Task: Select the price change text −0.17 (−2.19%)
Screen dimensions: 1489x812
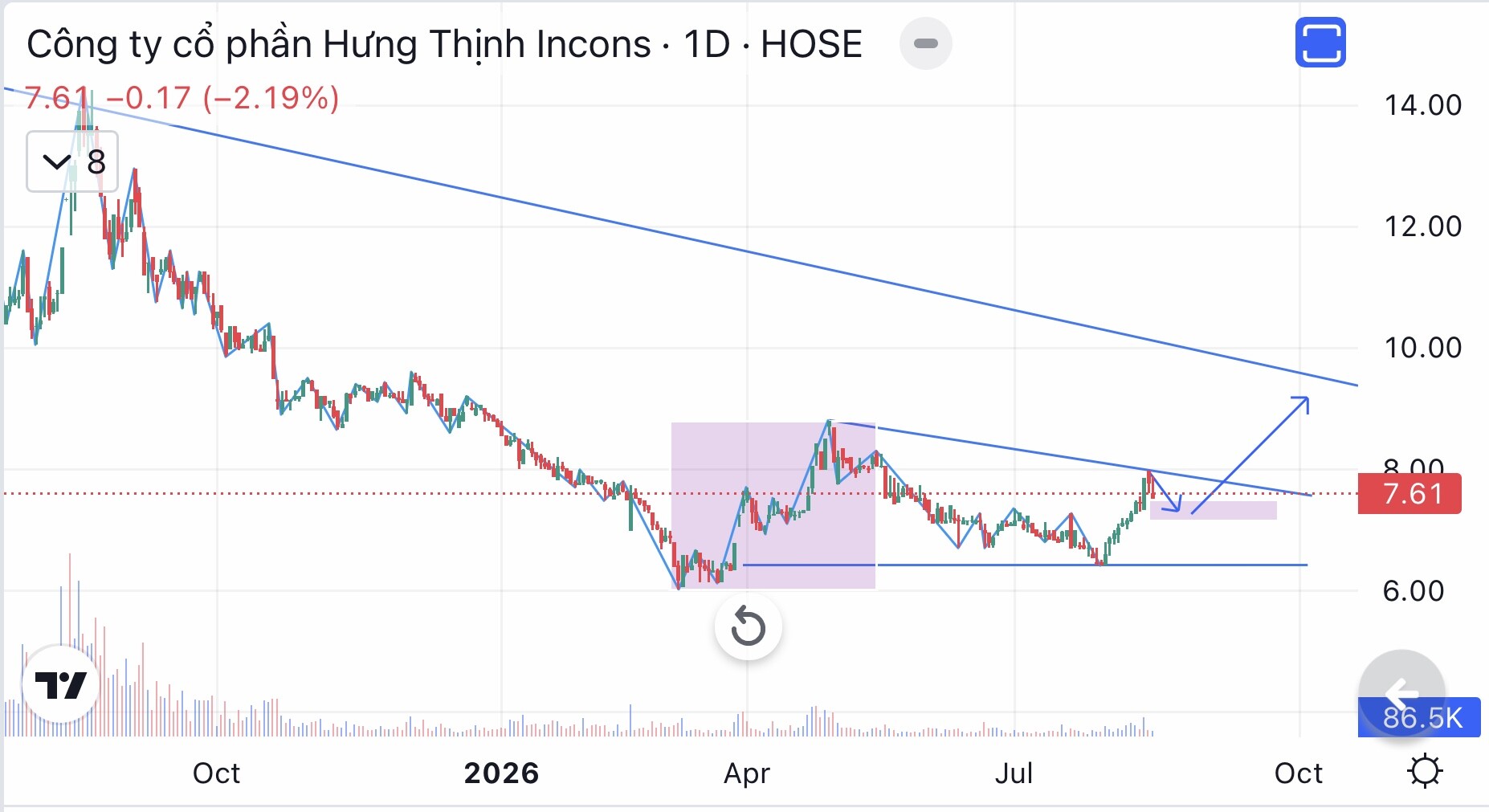Action: tap(222, 98)
